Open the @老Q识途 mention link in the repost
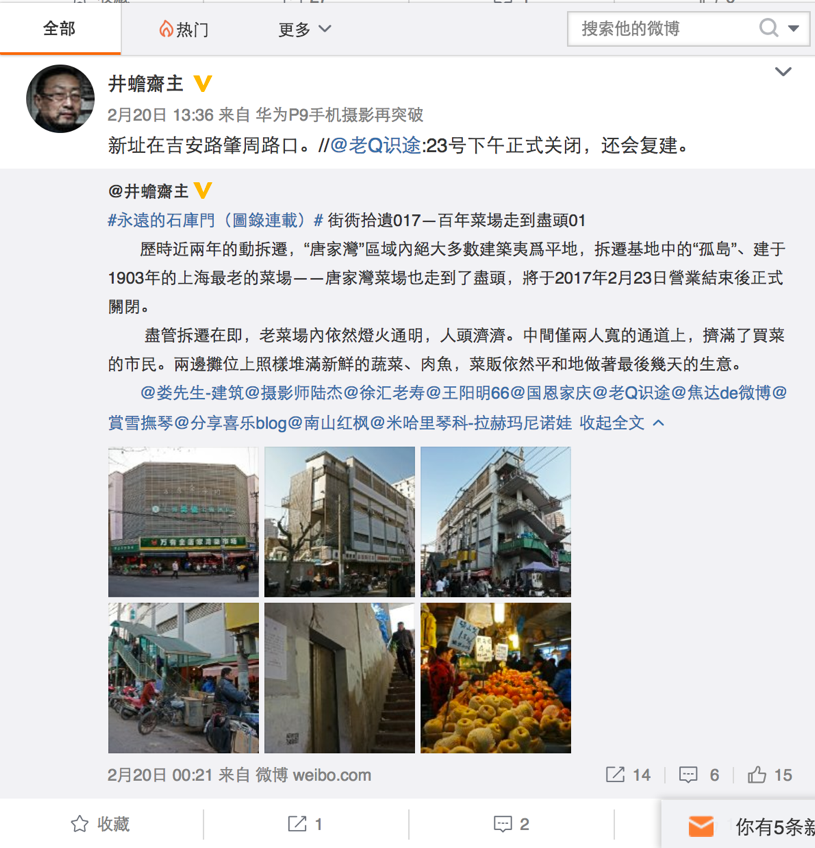 click(375, 145)
